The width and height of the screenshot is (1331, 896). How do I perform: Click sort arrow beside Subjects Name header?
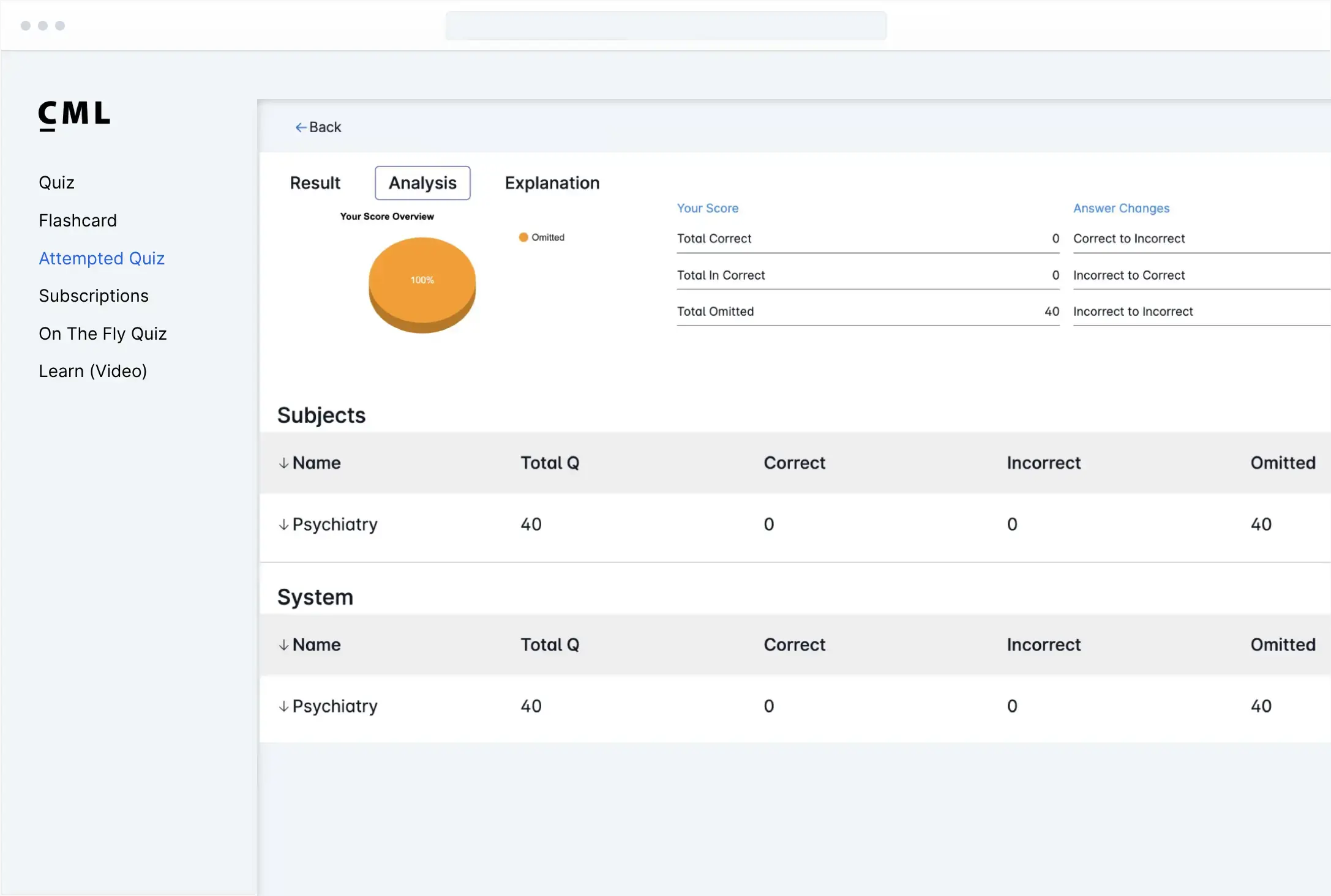283,463
